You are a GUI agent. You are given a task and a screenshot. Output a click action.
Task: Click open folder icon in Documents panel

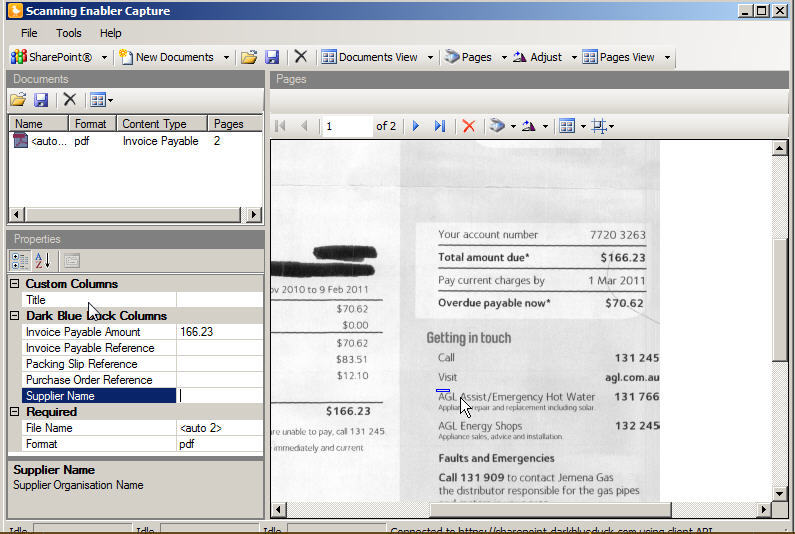(x=18, y=99)
